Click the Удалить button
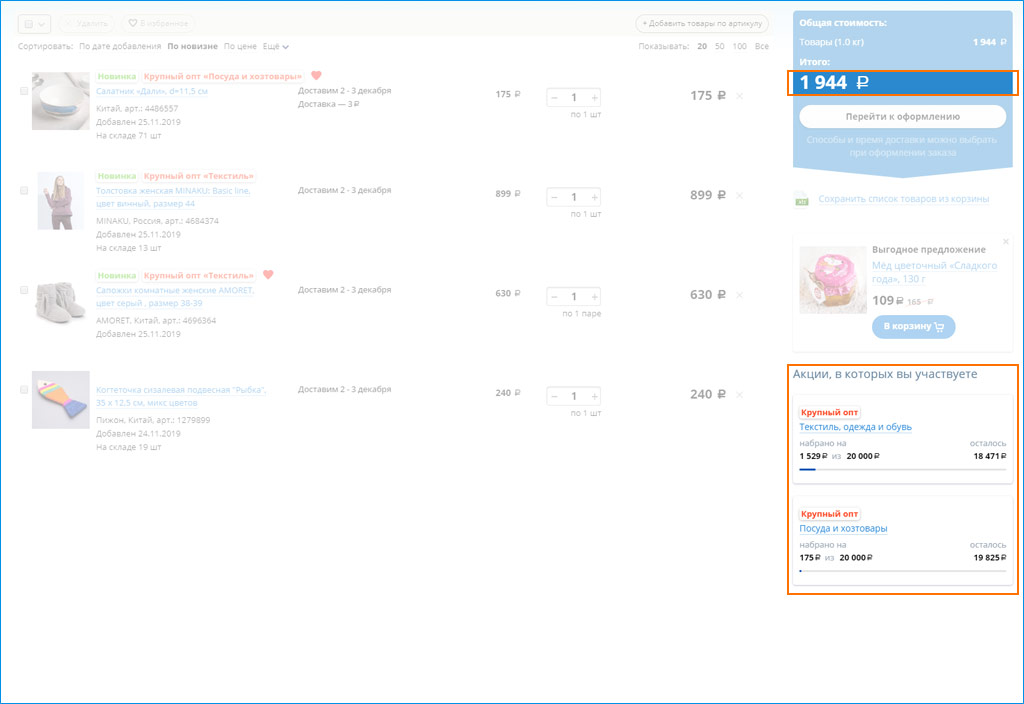 86,24
